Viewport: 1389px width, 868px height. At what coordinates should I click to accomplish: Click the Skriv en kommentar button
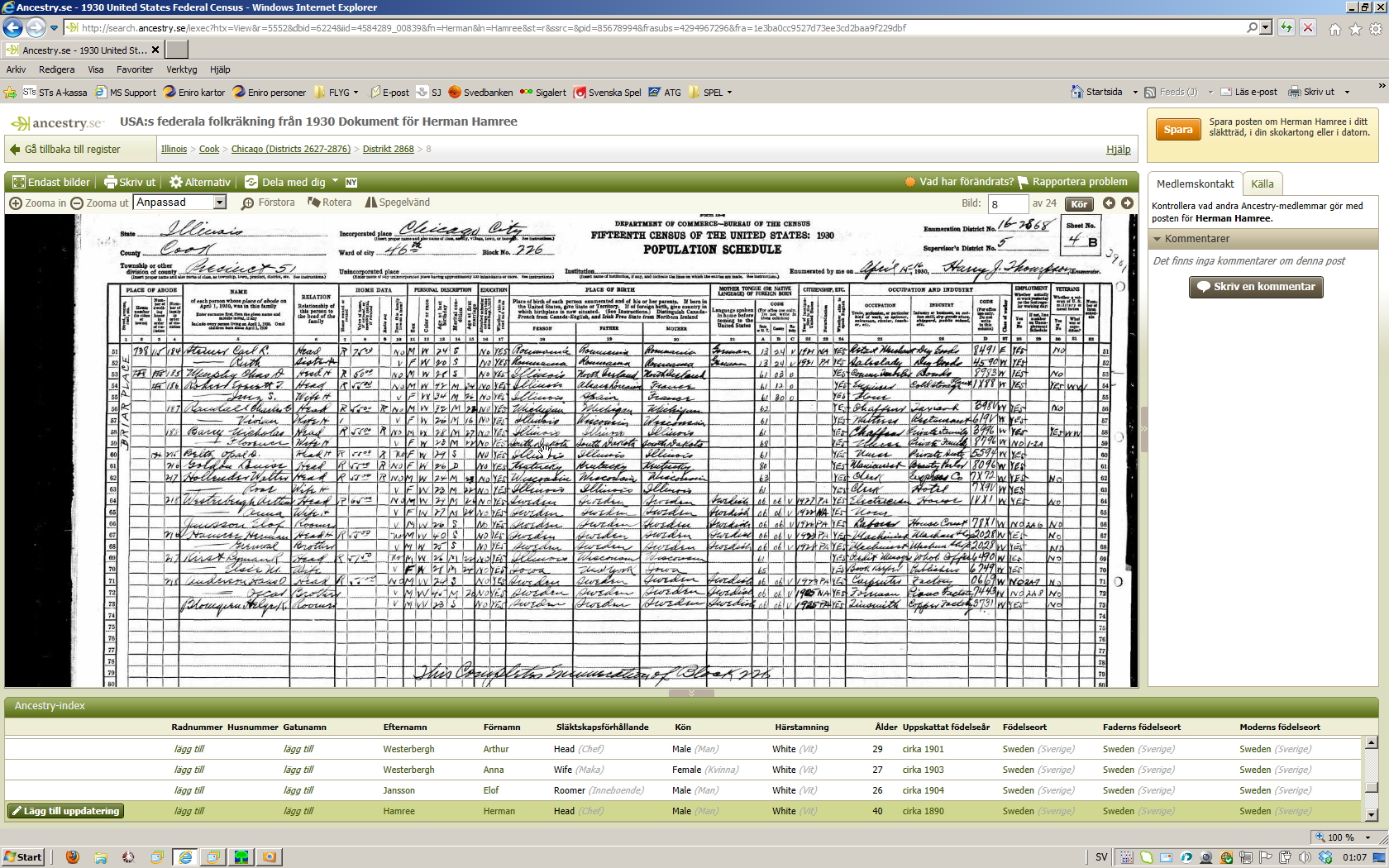click(1255, 287)
